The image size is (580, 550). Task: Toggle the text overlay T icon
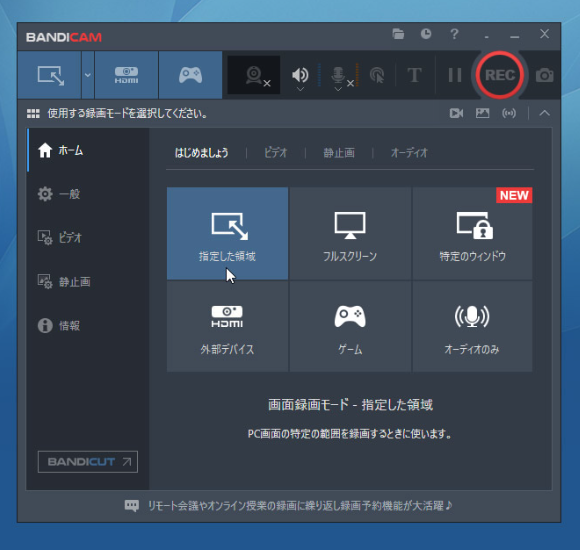tap(414, 75)
